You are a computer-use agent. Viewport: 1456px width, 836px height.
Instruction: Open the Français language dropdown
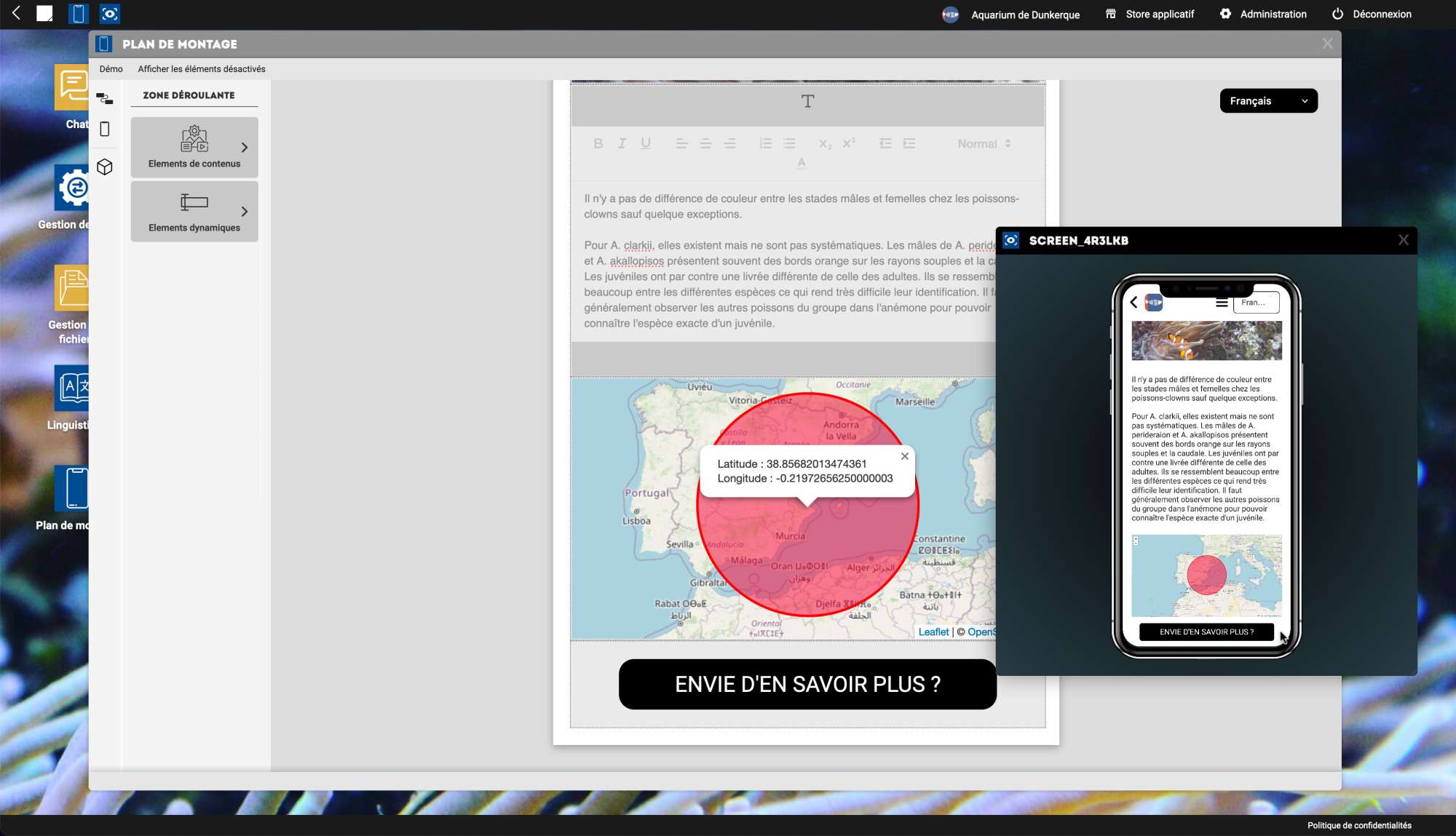(x=1268, y=100)
